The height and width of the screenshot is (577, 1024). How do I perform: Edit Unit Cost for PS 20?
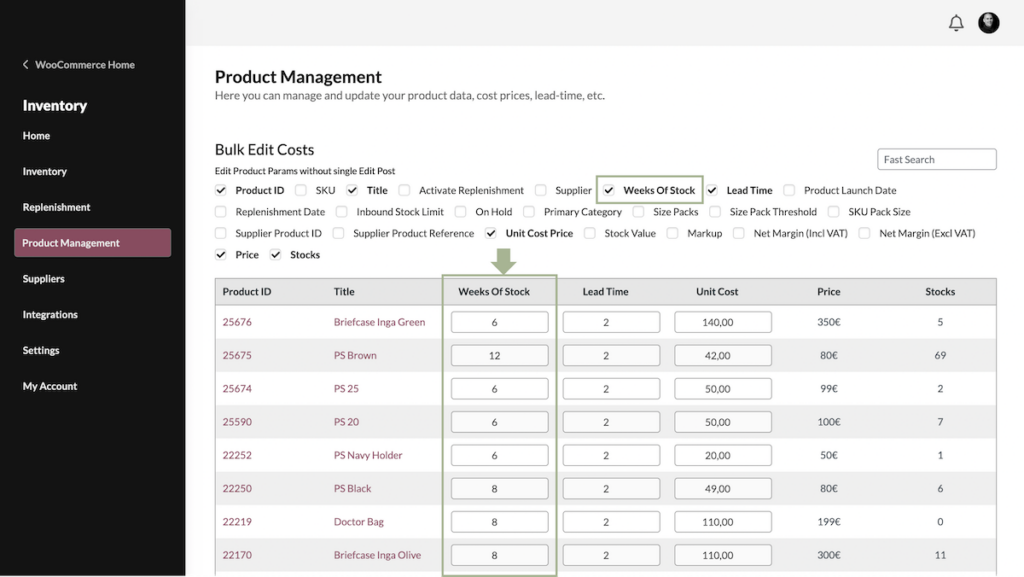(723, 422)
